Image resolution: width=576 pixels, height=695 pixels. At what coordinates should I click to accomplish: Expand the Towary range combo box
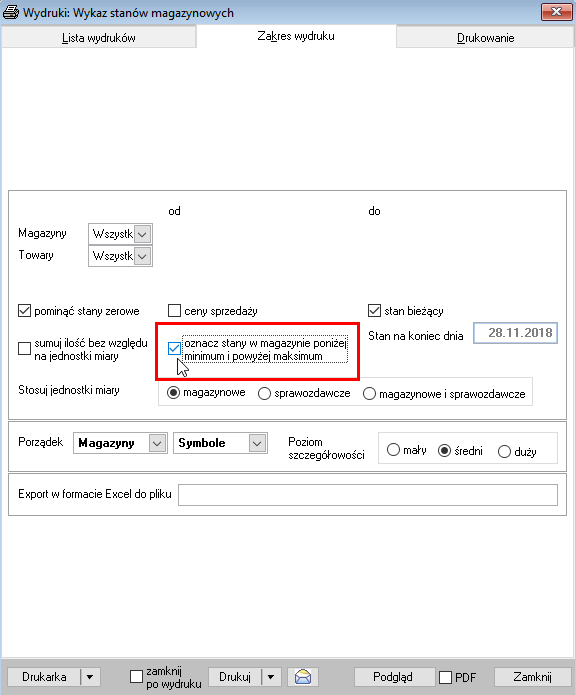tap(142, 256)
